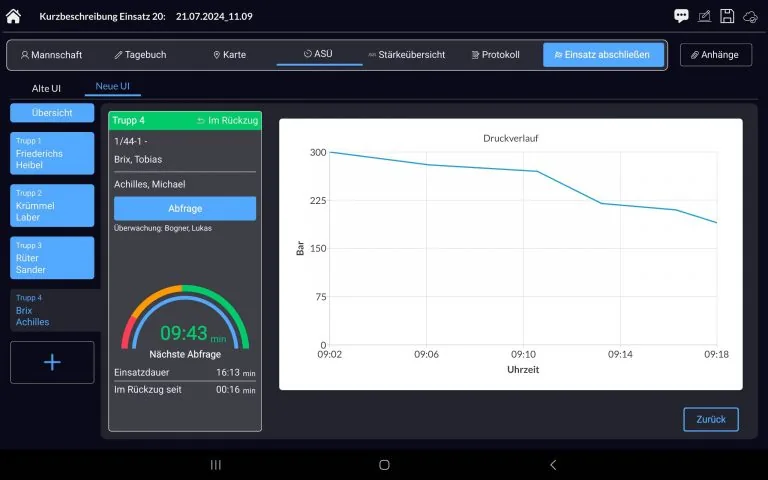The image size is (768, 480).
Task: Open the Mannschaft tab
Action: click(51, 55)
